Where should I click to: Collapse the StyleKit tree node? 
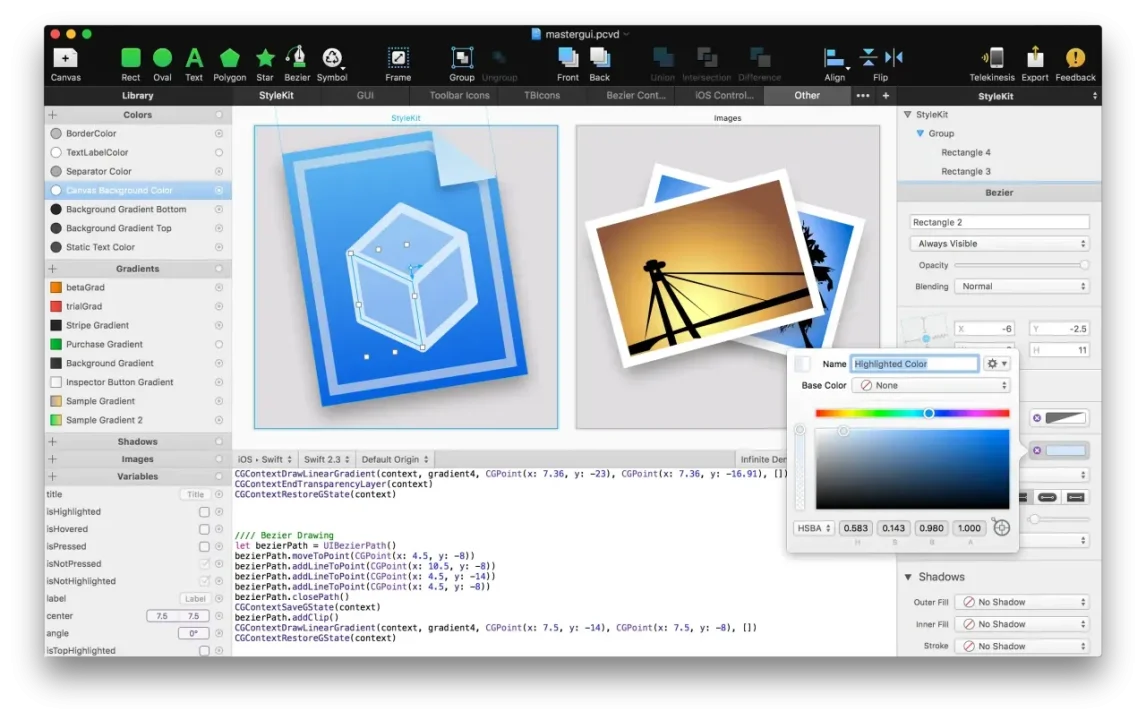908,115
